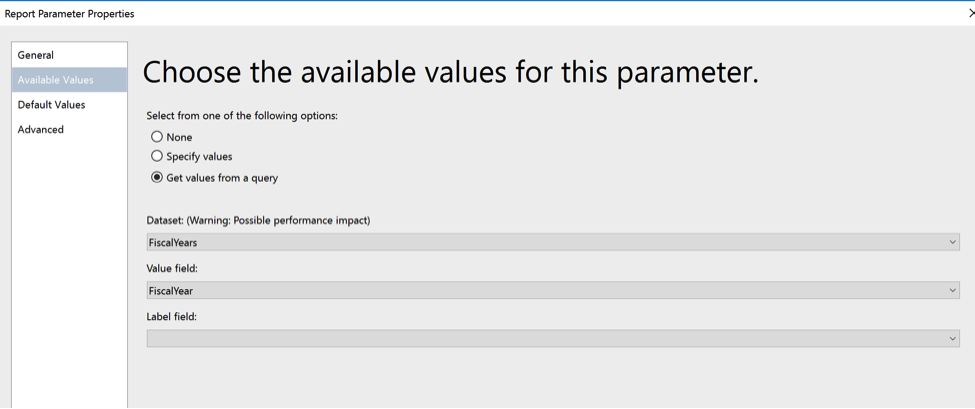The height and width of the screenshot is (409, 975).
Task: Click the Report Parameter Properties title bar text
Action: tap(69, 13)
